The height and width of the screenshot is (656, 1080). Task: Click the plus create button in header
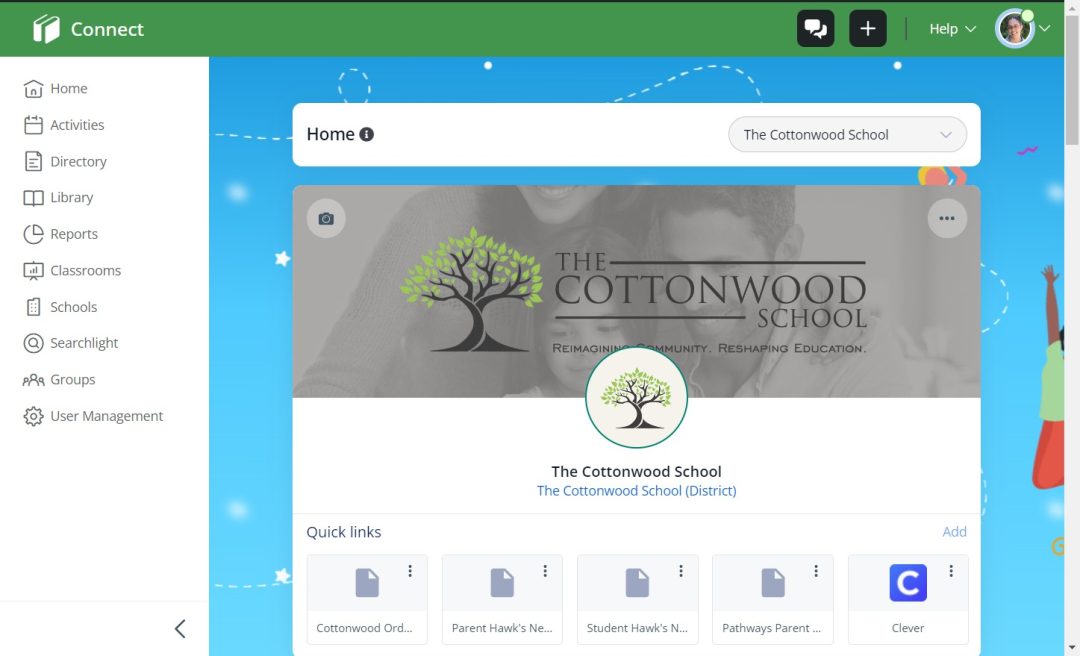tap(867, 29)
